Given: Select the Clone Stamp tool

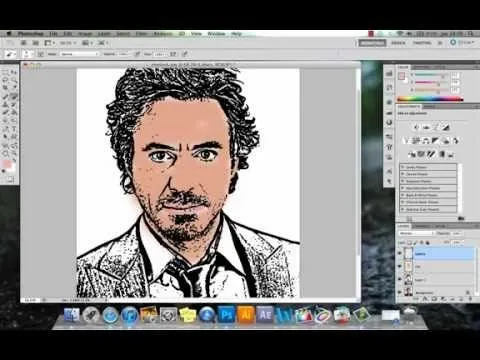Looking at the screenshot, I should tap(5, 105).
